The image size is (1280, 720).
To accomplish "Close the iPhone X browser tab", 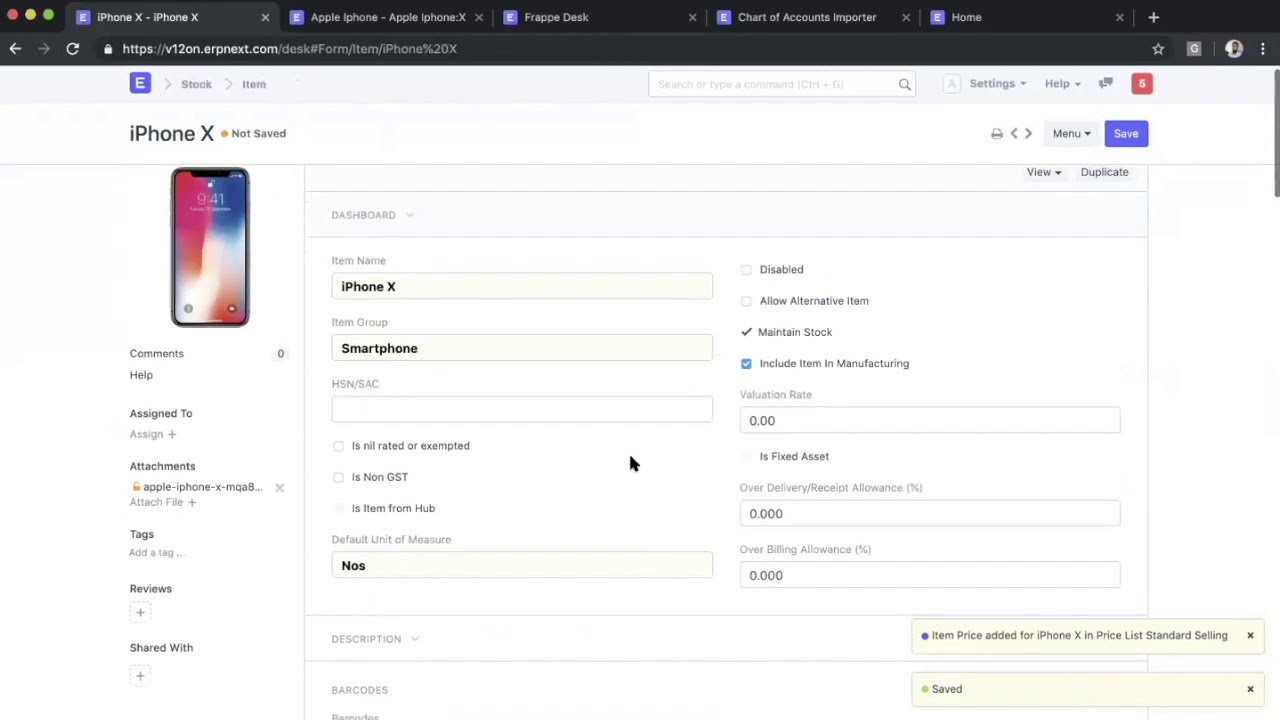I will [x=265, y=17].
